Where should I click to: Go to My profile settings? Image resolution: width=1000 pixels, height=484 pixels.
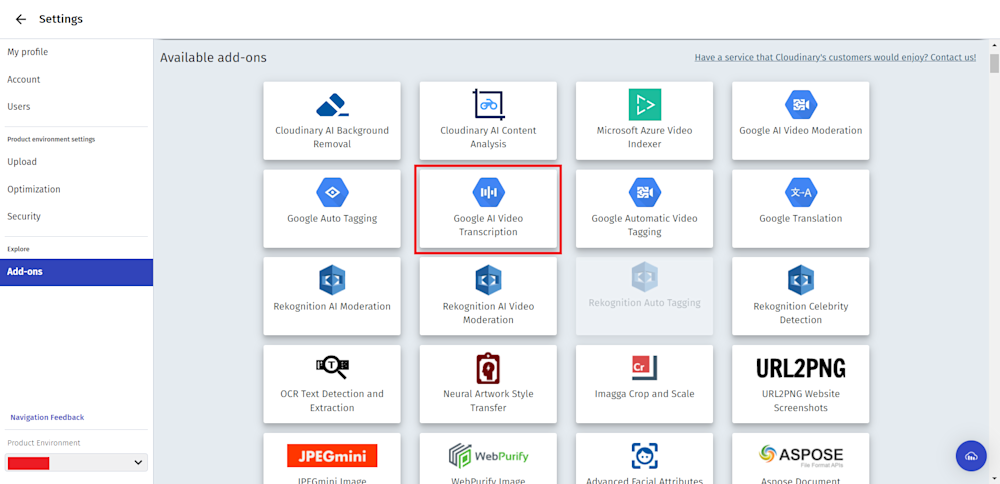(27, 52)
